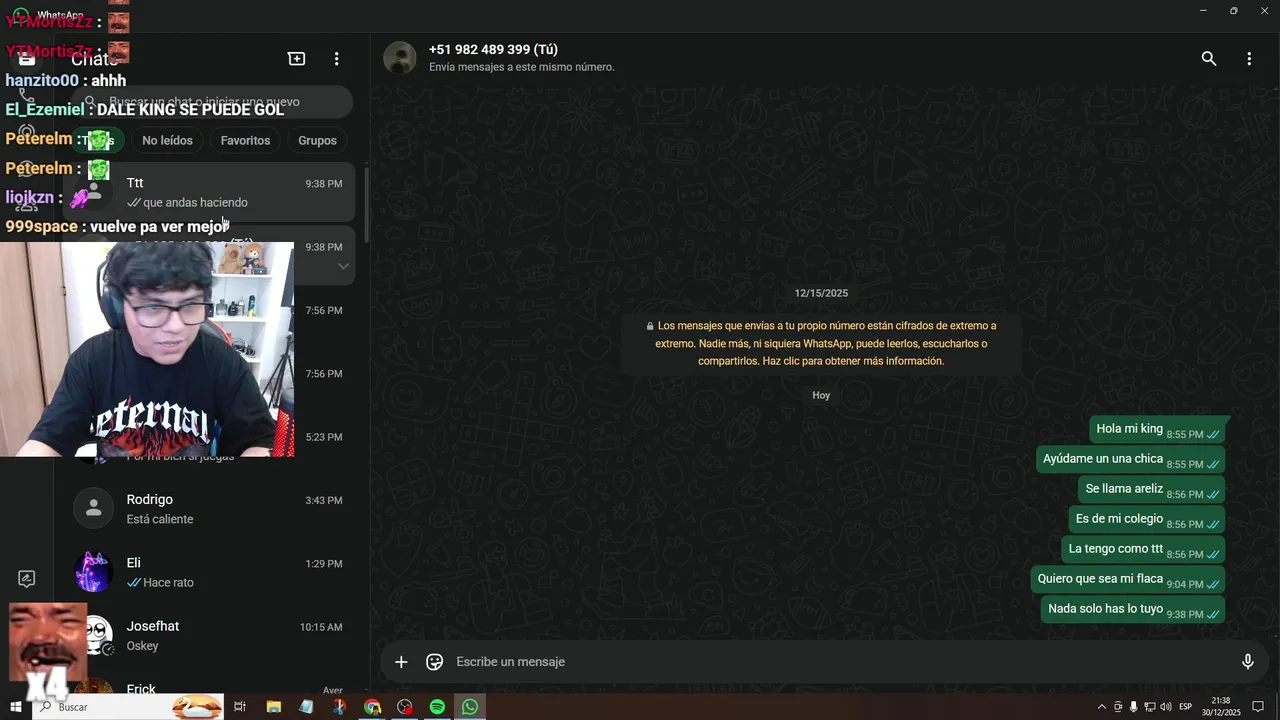1280x720 pixels.
Task: Click the Hoy date label
Action: coord(821,395)
